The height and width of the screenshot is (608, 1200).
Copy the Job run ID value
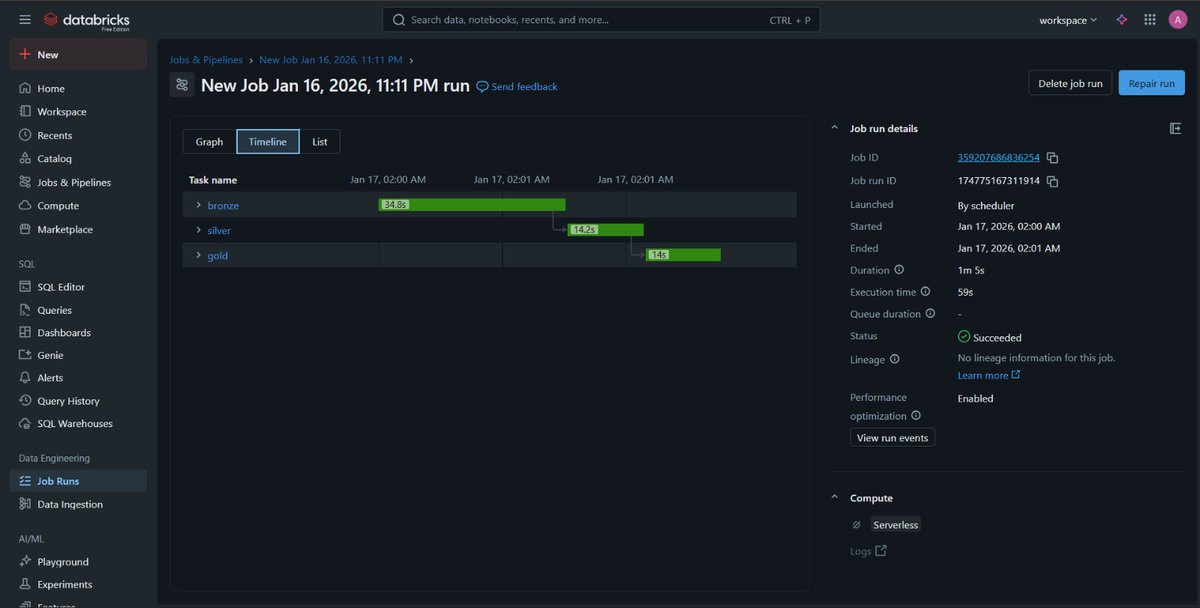pyautogui.click(x=1052, y=181)
